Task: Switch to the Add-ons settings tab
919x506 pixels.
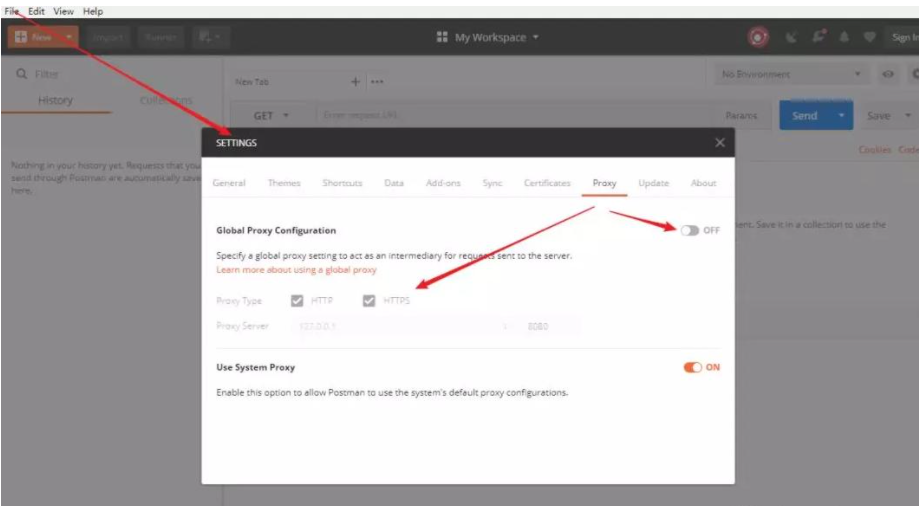Action: coord(443,183)
